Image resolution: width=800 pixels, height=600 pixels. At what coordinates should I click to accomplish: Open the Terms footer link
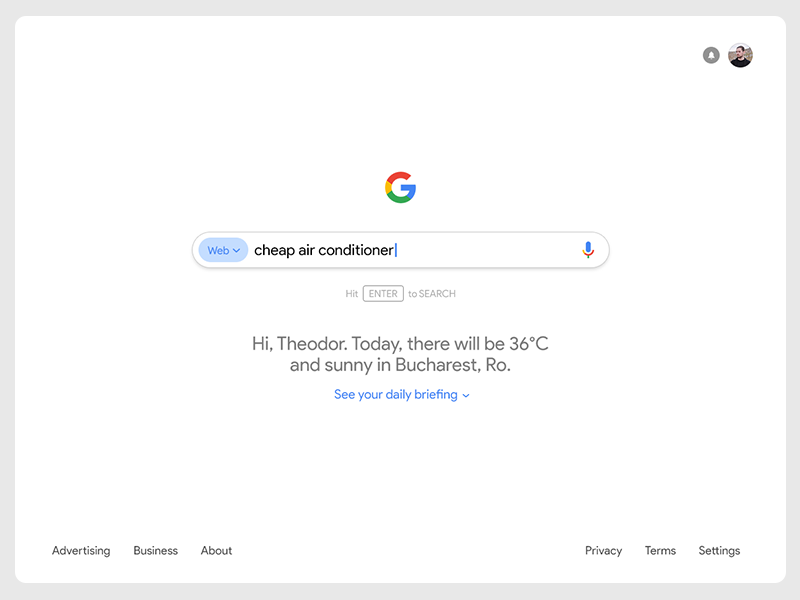660,551
